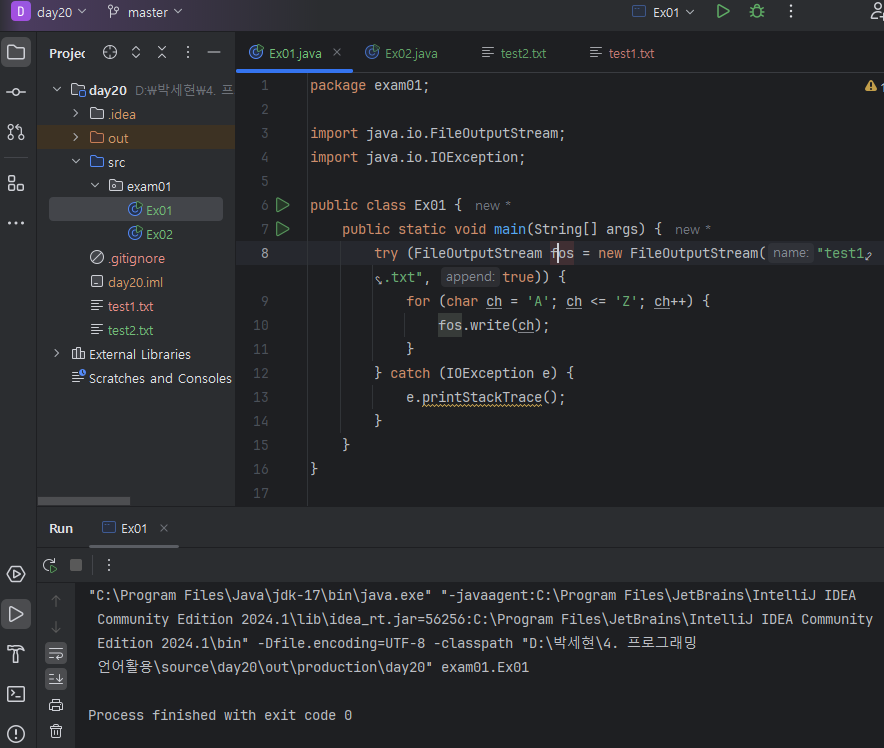Collapse the exam01 package

[x=95, y=185]
